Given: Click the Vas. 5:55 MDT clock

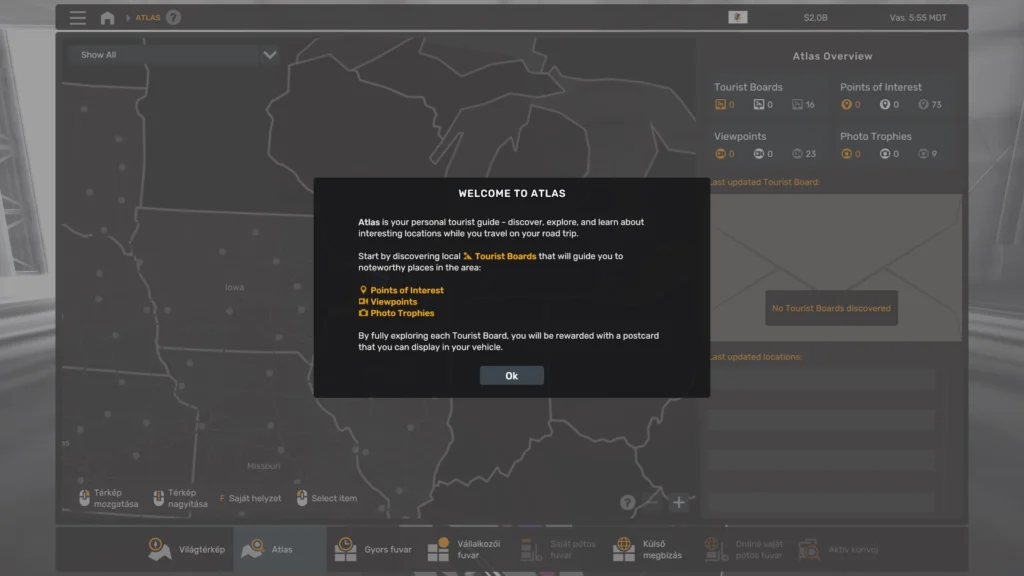Looking at the screenshot, I should (x=918, y=18).
